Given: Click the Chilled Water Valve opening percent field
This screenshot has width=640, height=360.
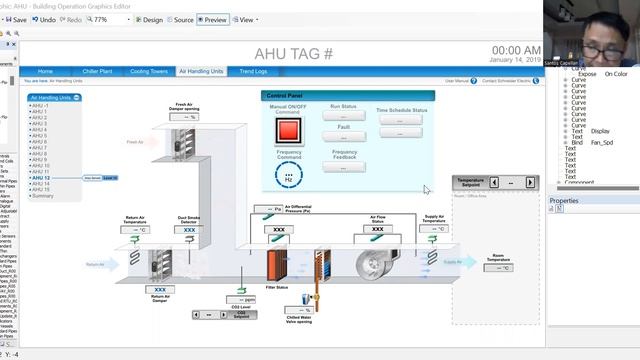Looking at the screenshot, I should tap(299, 311).
